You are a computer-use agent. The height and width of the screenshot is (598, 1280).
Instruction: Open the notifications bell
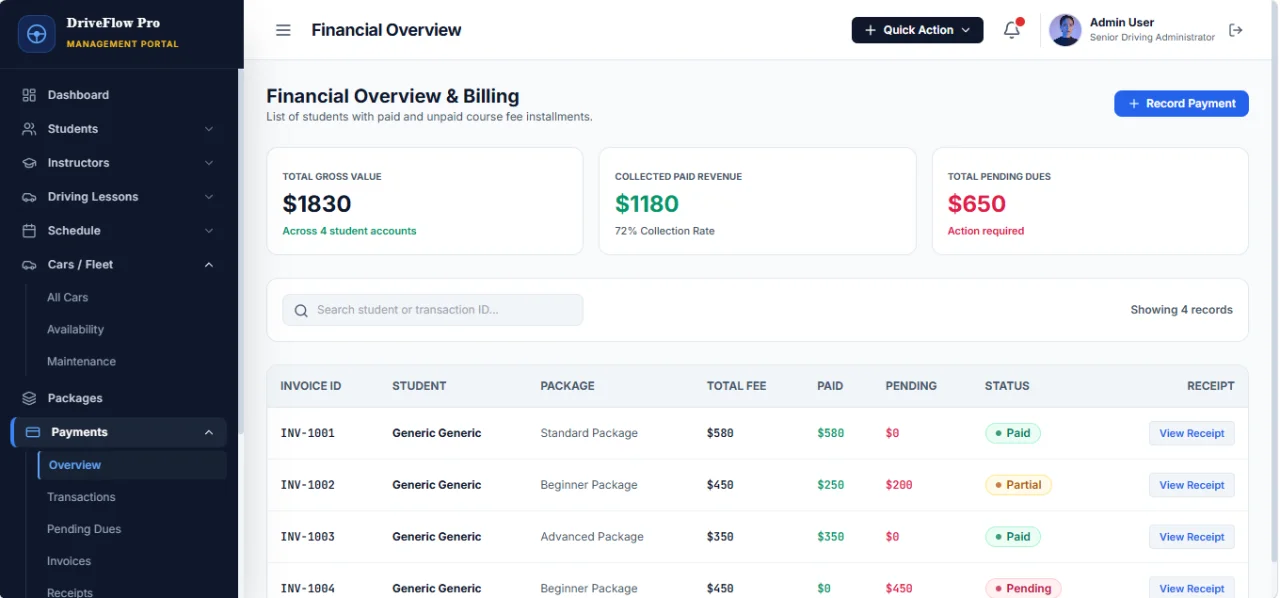pyautogui.click(x=1012, y=30)
